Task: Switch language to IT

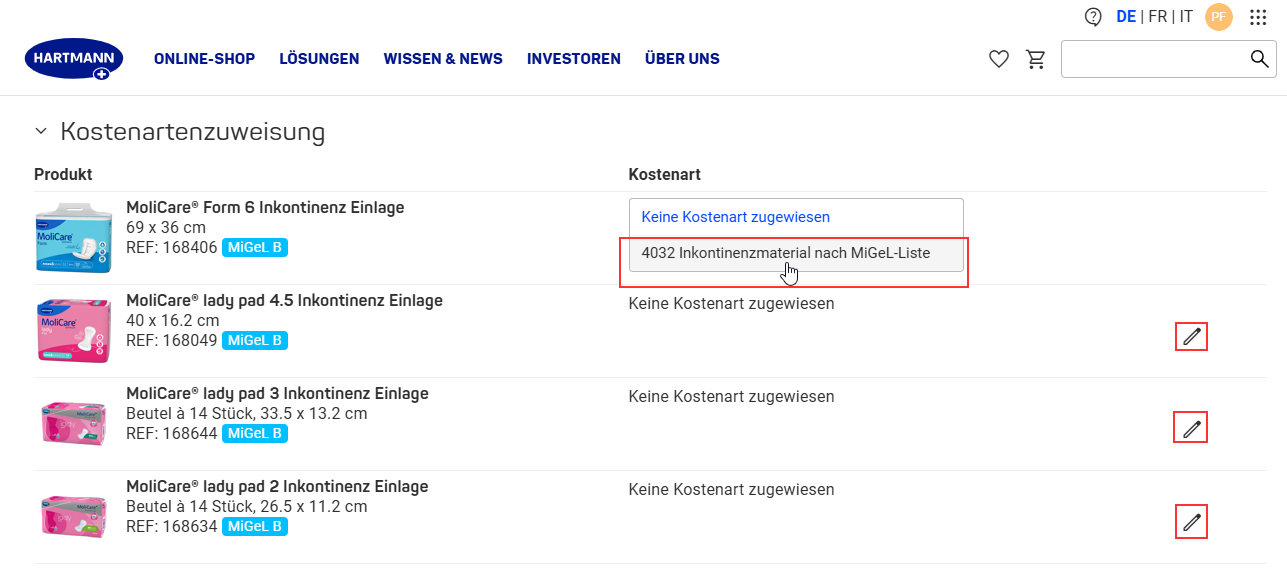Action: click(1186, 17)
